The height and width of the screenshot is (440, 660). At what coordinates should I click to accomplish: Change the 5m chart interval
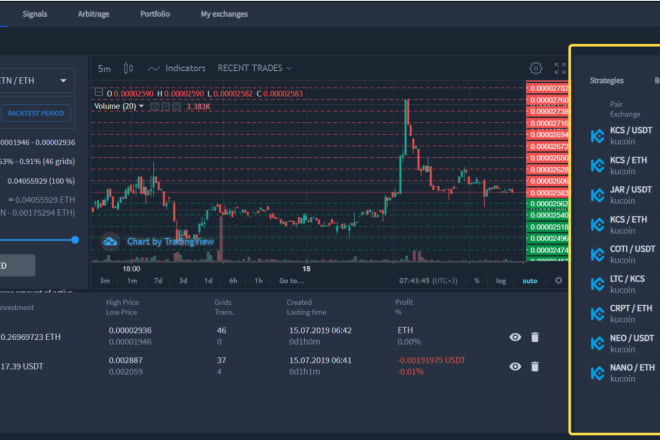click(x=104, y=68)
